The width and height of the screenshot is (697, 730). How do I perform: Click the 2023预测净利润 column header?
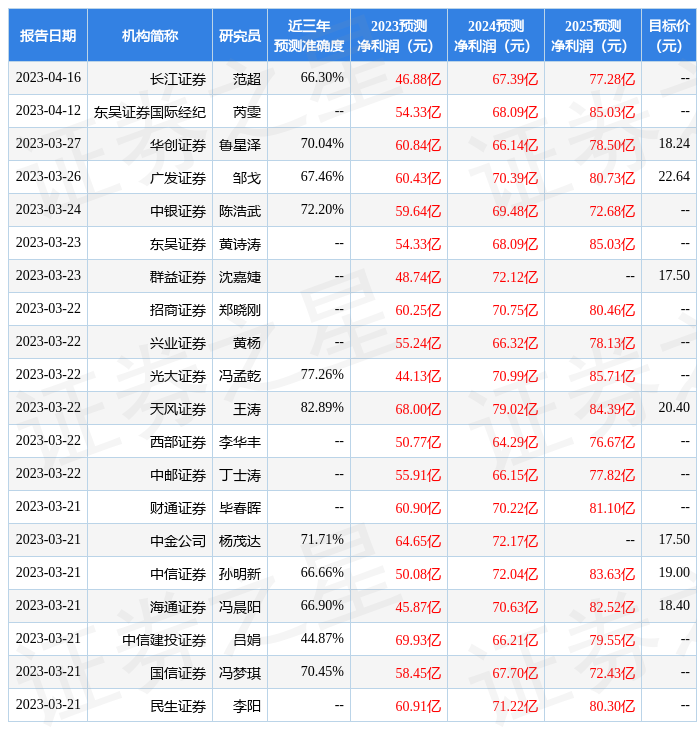coord(399,36)
